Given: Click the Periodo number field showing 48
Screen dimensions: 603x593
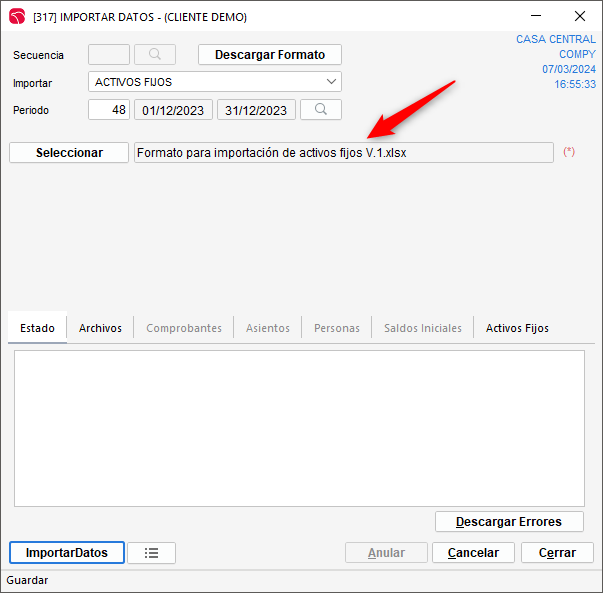Looking at the screenshot, I should pyautogui.click(x=109, y=110).
